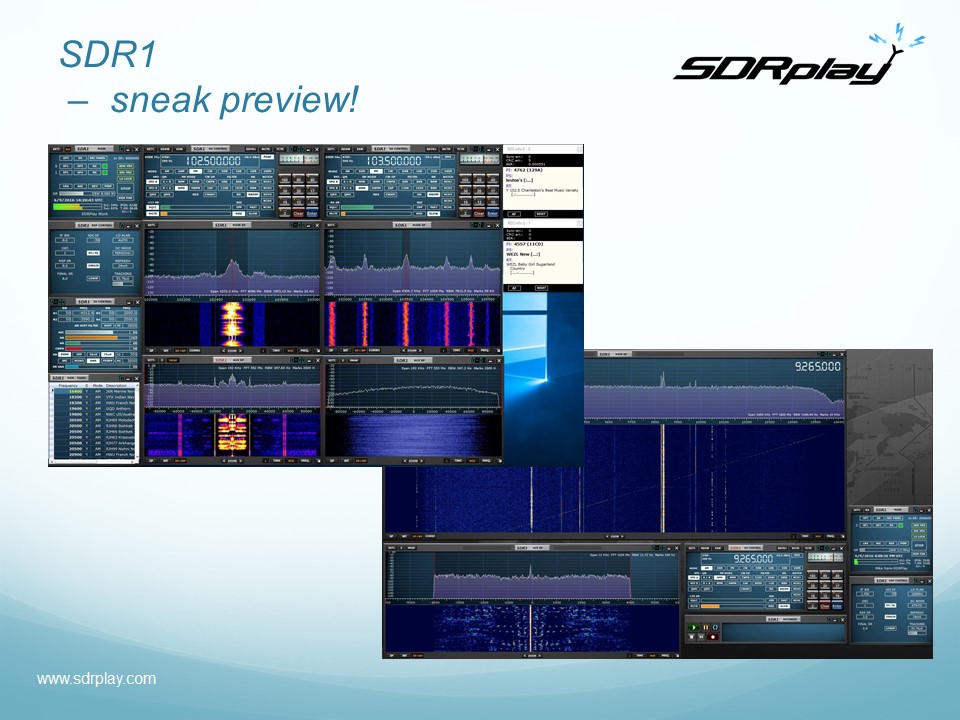The height and width of the screenshot is (720, 960).
Task: Enable NCH1 notch in 102.500.000 RX Control
Action: click(x=268, y=182)
